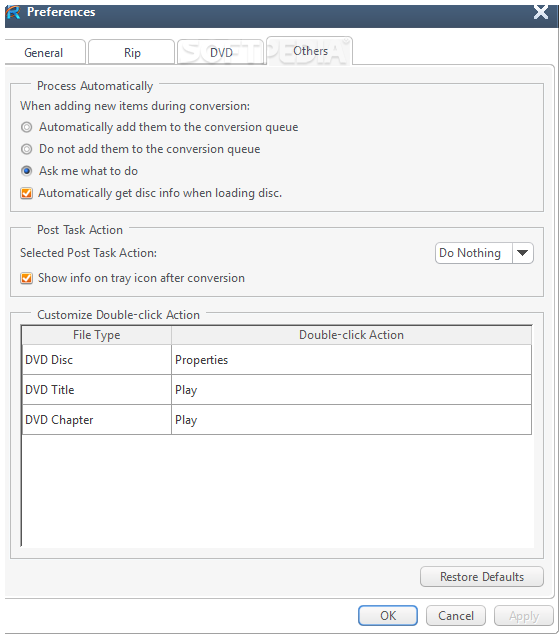The width and height of the screenshot is (559, 634).
Task: Cancel the Preferences changes
Action: 456,615
